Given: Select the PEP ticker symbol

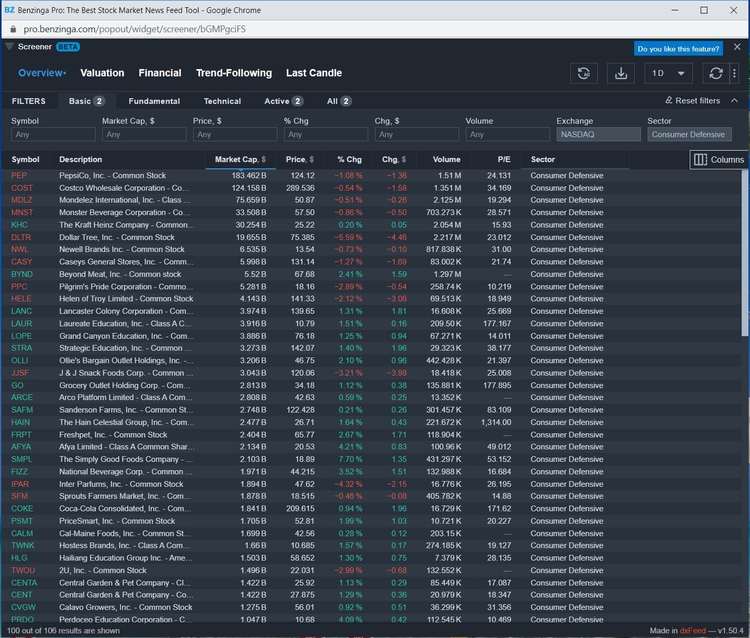Looking at the screenshot, I should [x=19, y=176].
